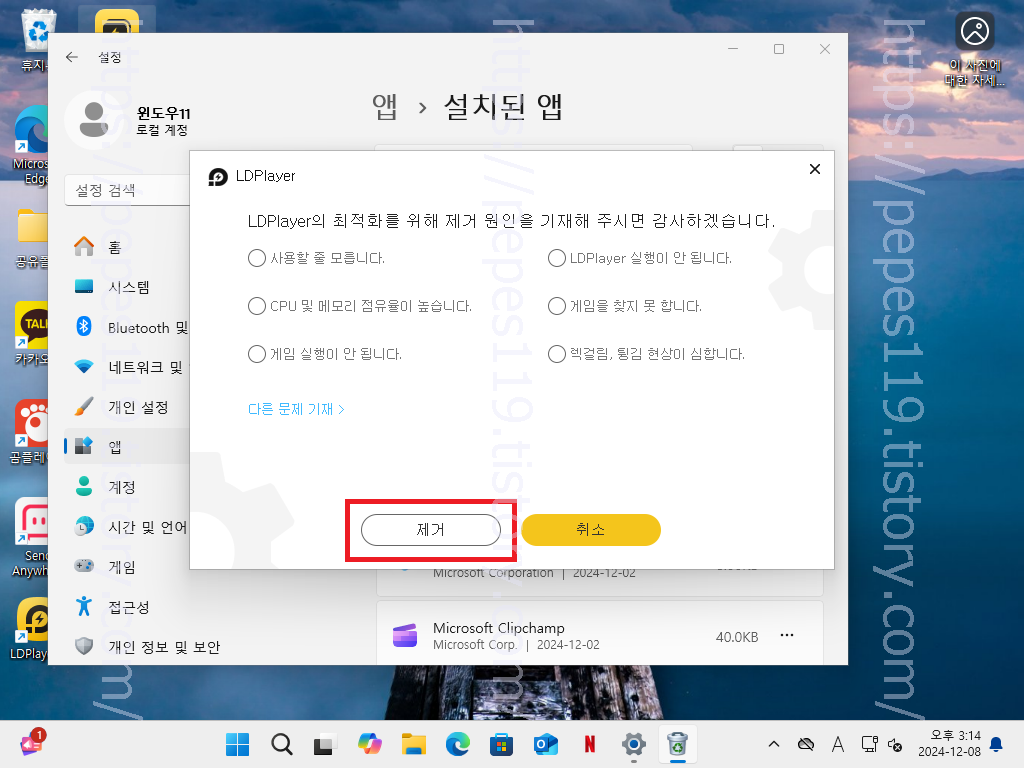
Task: Open the Bluetooth settings category
Action: pos(127,327)
